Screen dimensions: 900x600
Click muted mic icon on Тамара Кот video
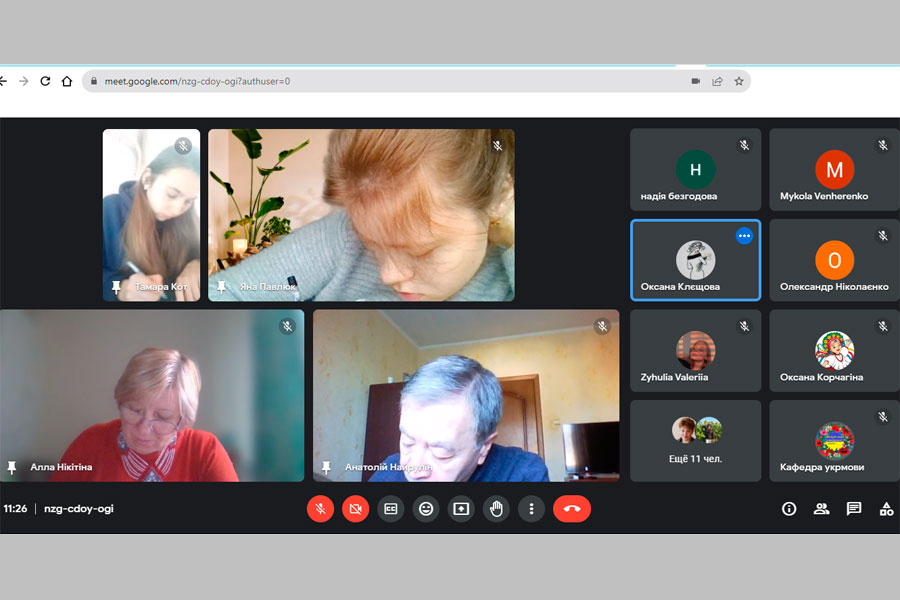click(x=184, y=146)
